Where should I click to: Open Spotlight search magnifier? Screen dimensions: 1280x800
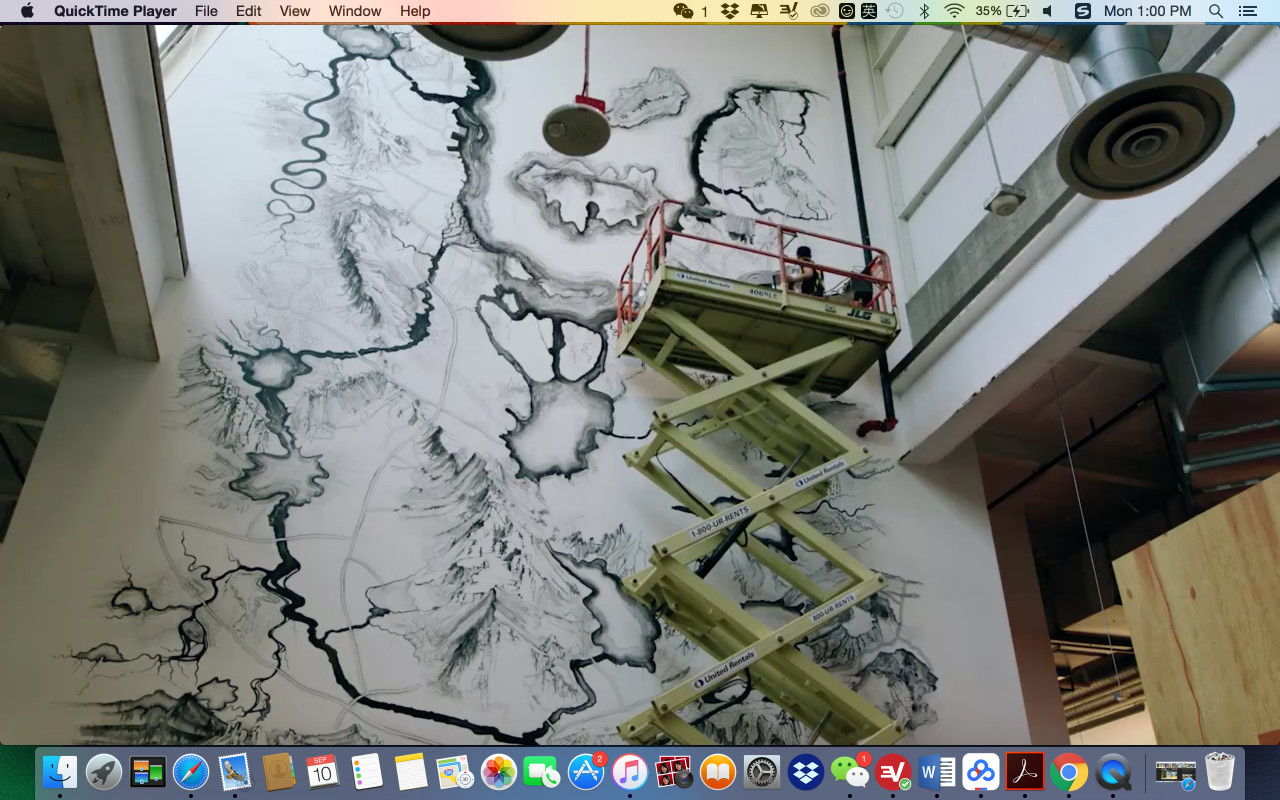point(1216,11)
